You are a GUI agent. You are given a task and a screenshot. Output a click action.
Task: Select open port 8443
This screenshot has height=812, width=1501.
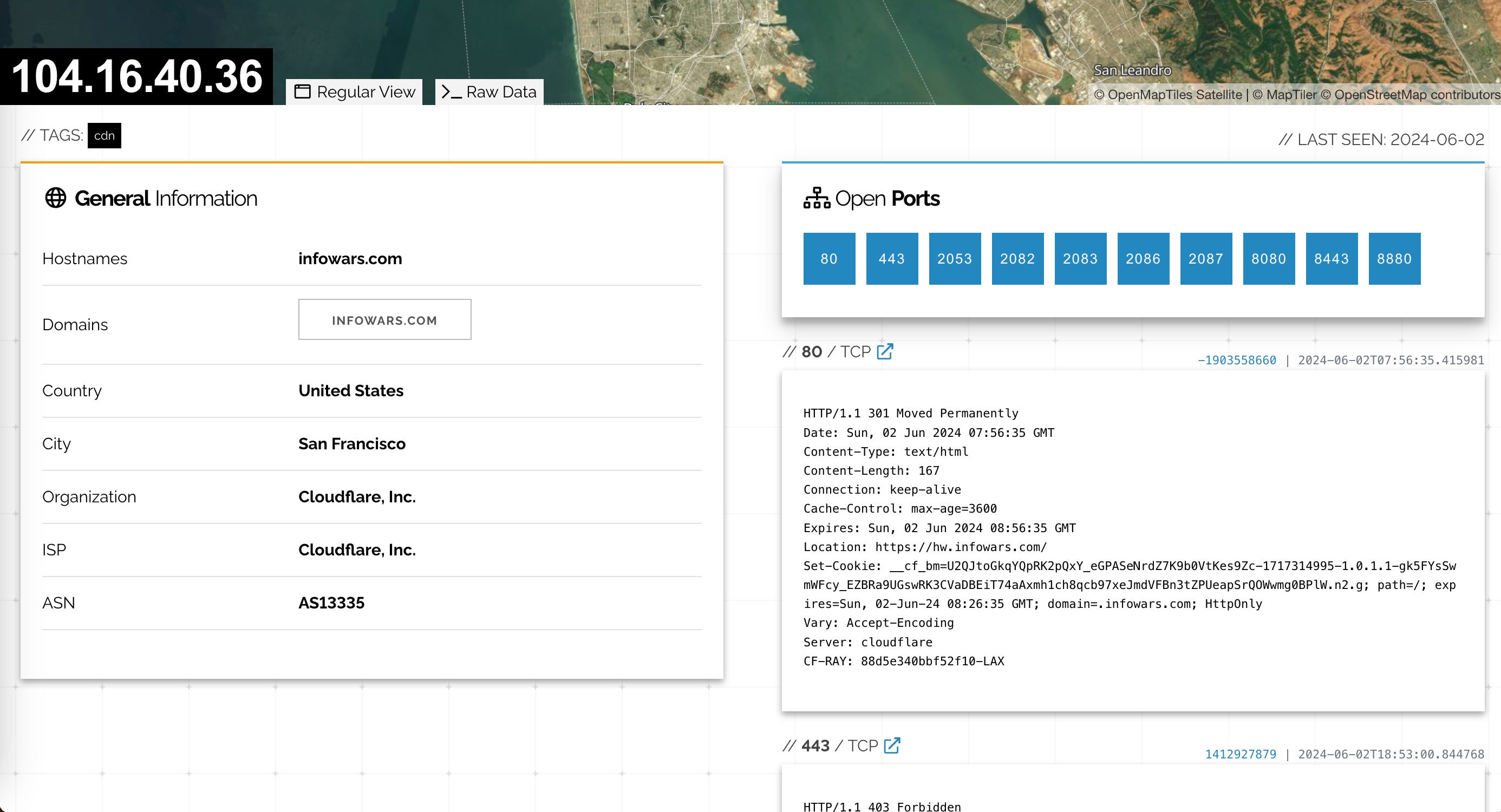pyautogui.click(x=1332, y=259)
